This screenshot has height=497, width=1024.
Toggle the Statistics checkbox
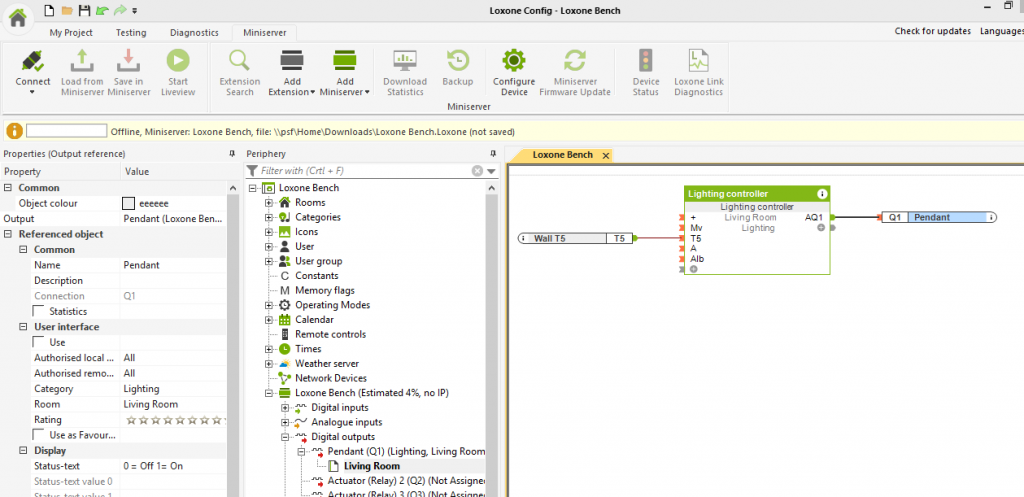click(39, 312)
